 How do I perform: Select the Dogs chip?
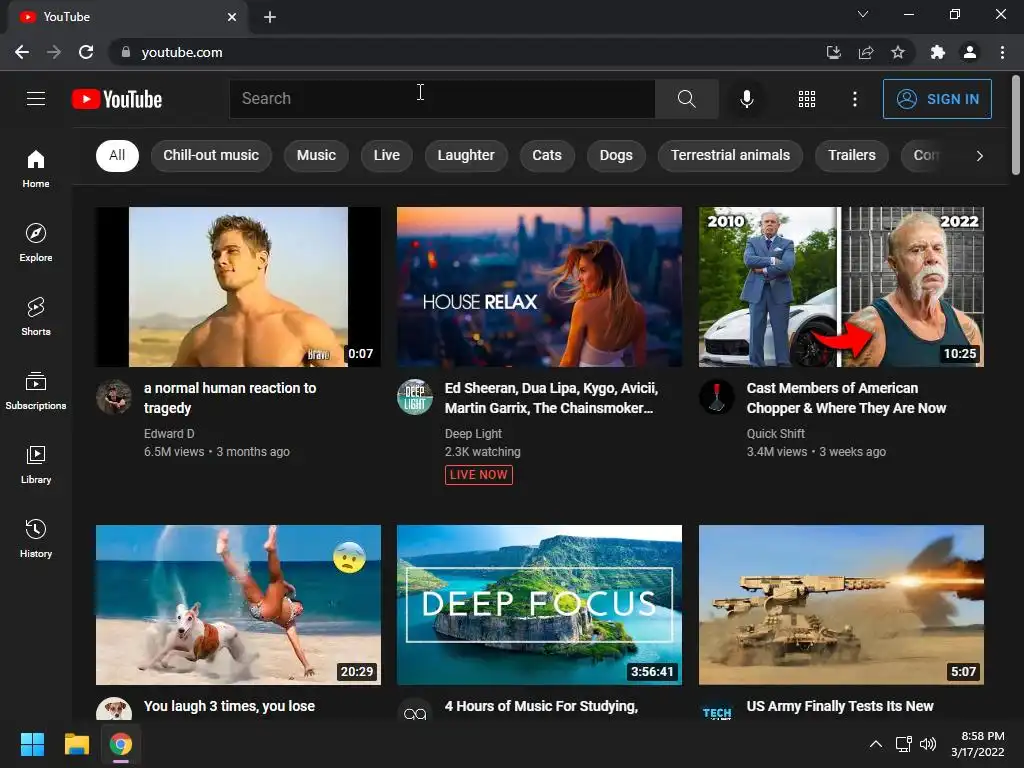(616, 155)
